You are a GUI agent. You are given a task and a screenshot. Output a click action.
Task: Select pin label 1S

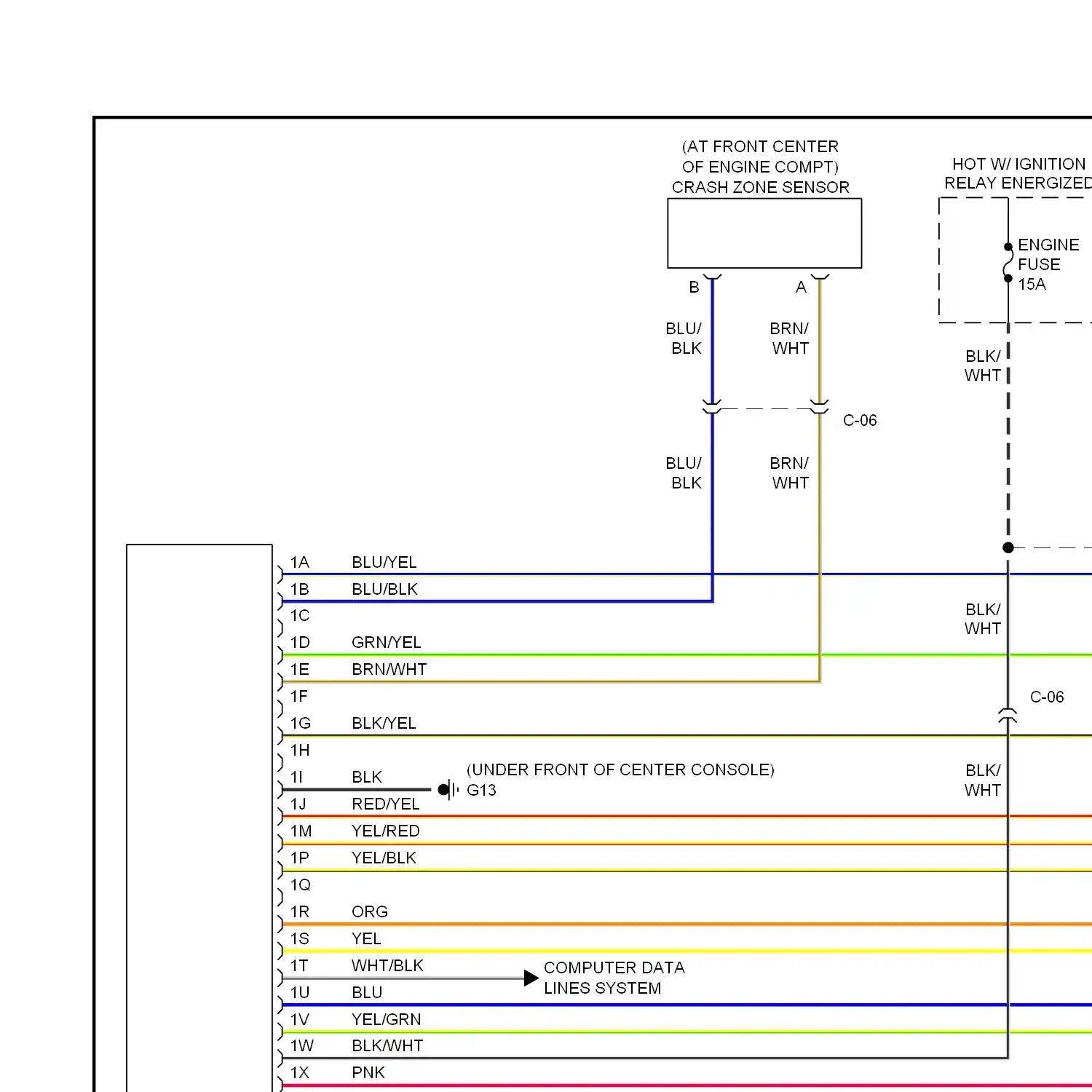(300, 938)
